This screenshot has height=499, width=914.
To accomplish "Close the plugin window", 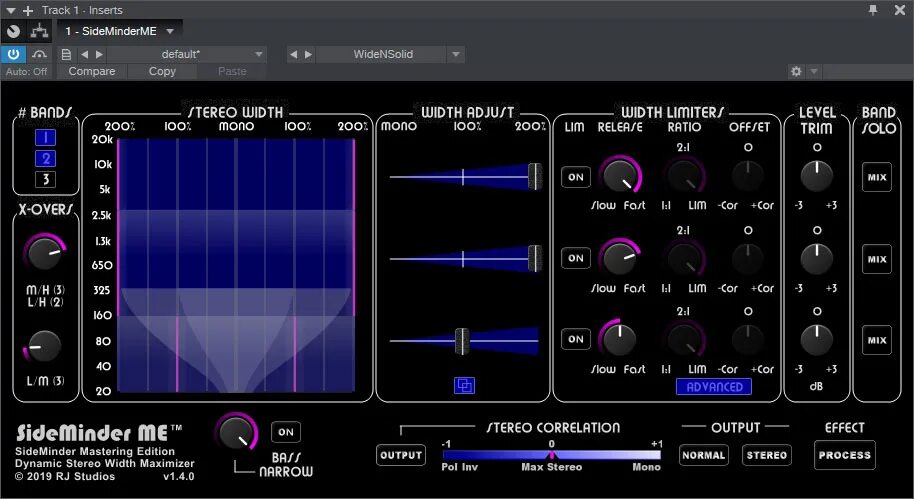I will click(899, 10).
